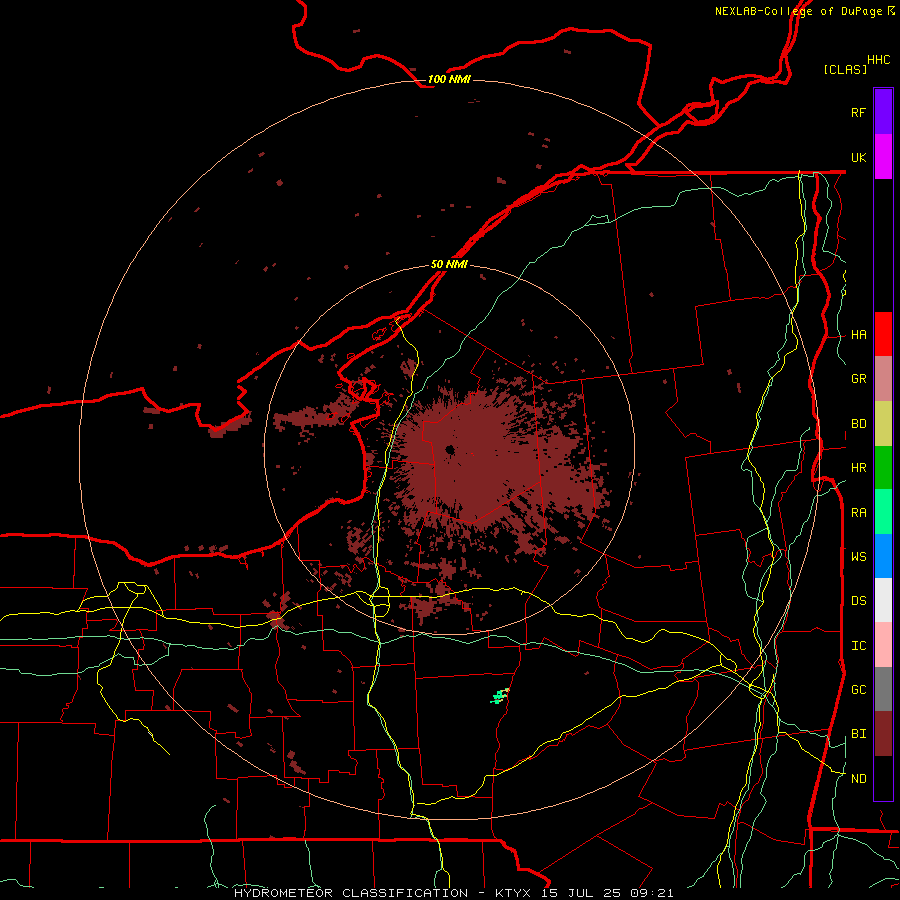Viewport: 900px width, 900px height.
Task: Click the NEXLAB-College of DuPage watermark text
Action: pos(798,11)
